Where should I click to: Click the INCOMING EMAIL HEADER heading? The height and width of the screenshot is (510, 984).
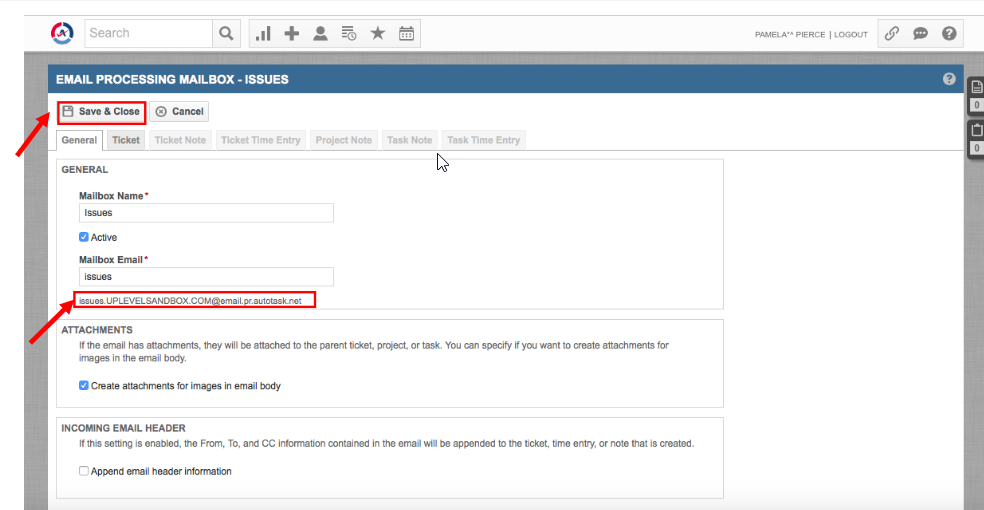tap(124, 428)
